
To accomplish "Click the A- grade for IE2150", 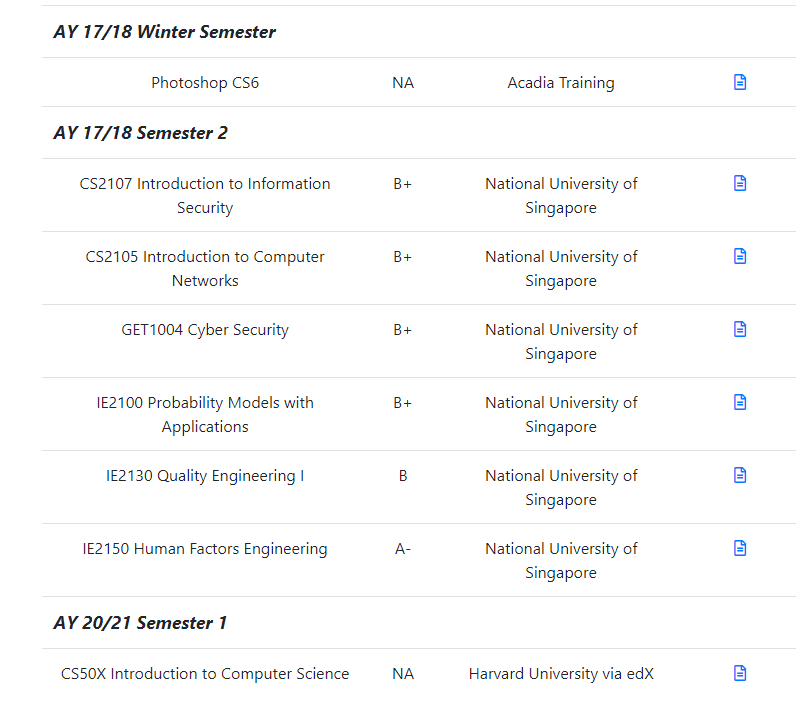I will (403, 549).
